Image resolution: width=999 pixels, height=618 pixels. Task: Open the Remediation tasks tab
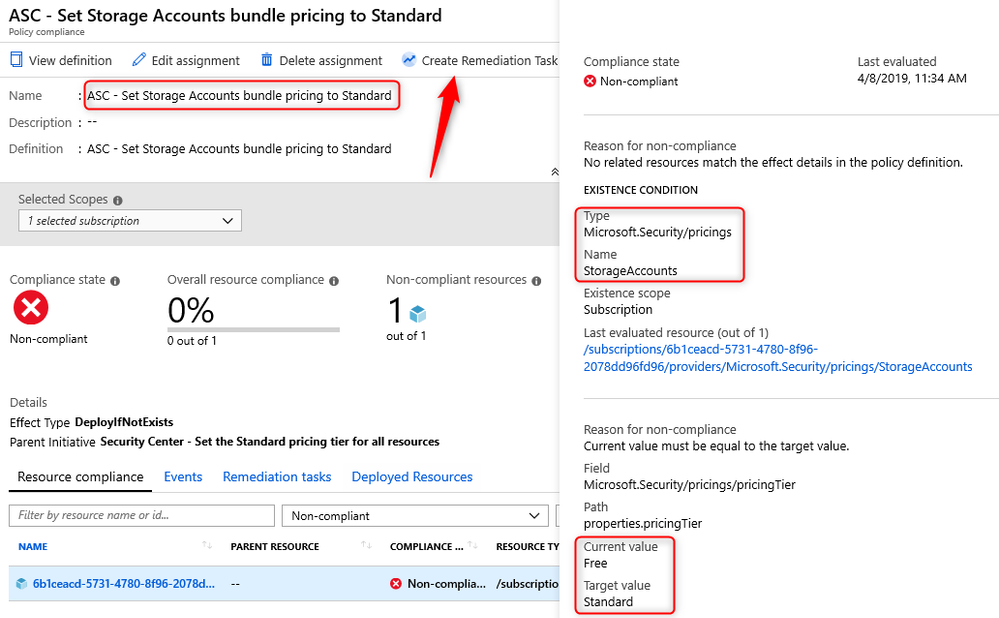(277, 477)
